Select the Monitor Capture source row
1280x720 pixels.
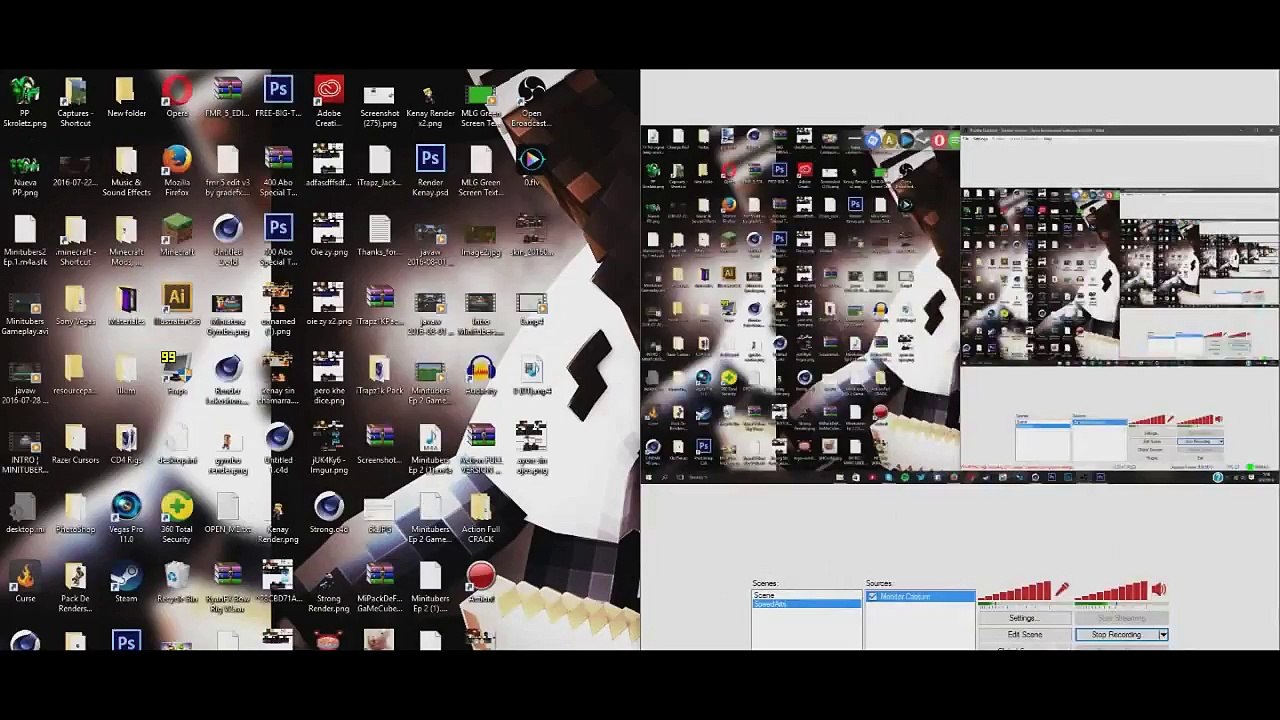[920, 597]
